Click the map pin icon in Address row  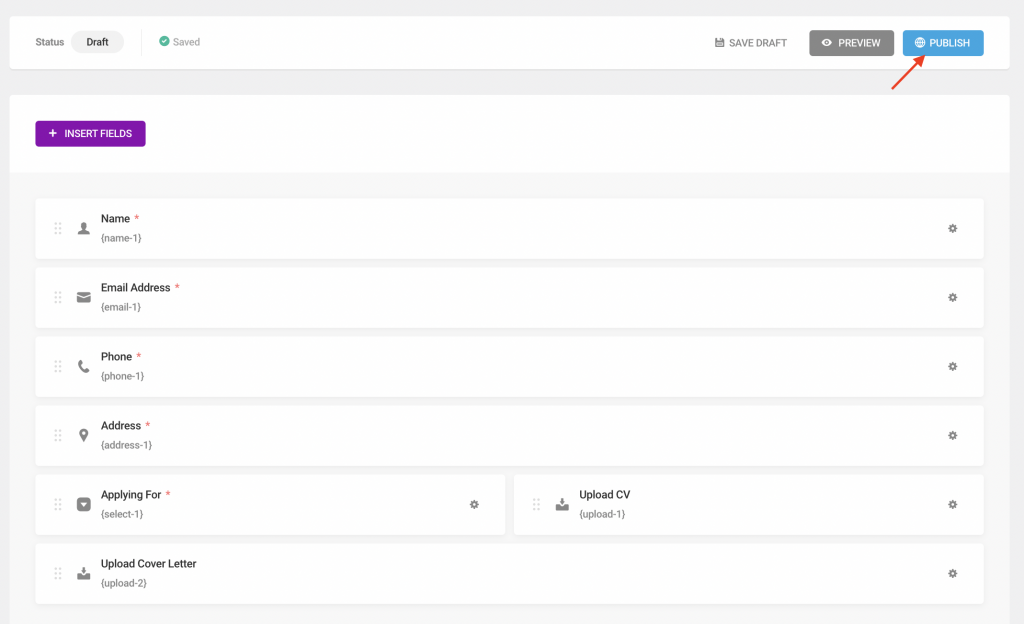[84, 435]
